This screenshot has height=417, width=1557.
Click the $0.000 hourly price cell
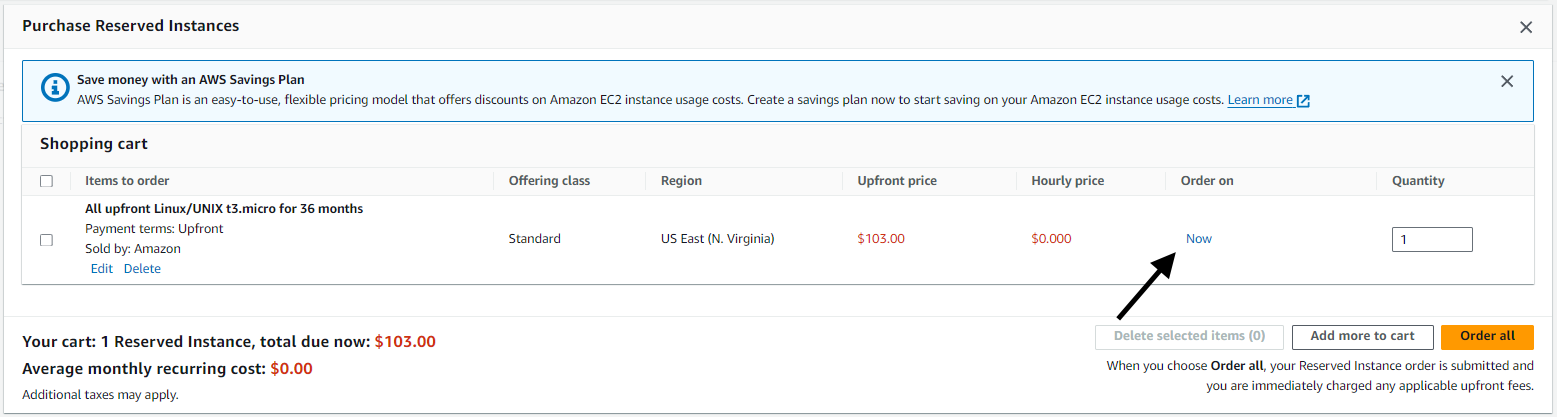point(1051,239)
